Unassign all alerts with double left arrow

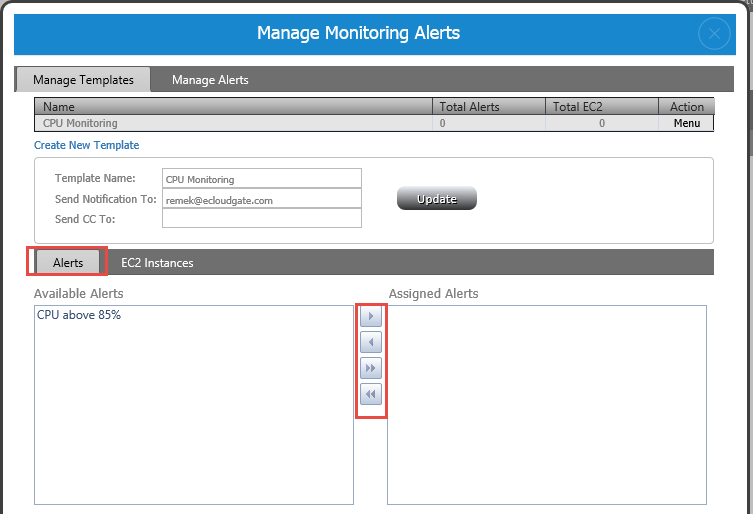pyautogui.click(x=371, y=394)
